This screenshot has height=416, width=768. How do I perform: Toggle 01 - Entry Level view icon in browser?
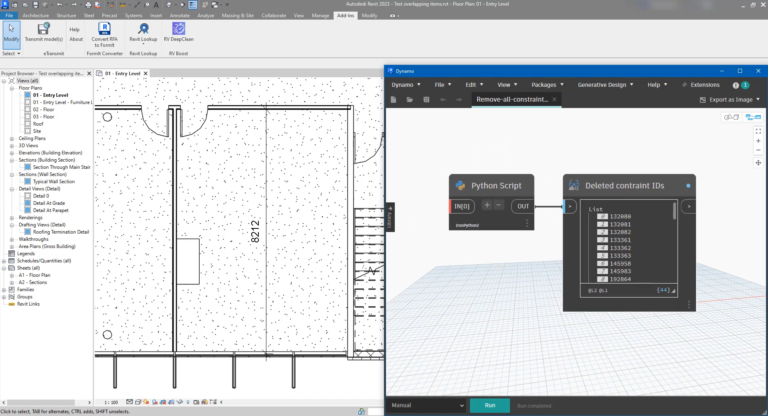point(27,95)
